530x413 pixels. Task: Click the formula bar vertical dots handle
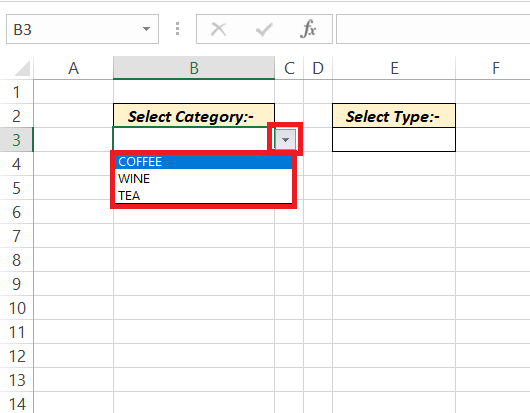[177, 29]
